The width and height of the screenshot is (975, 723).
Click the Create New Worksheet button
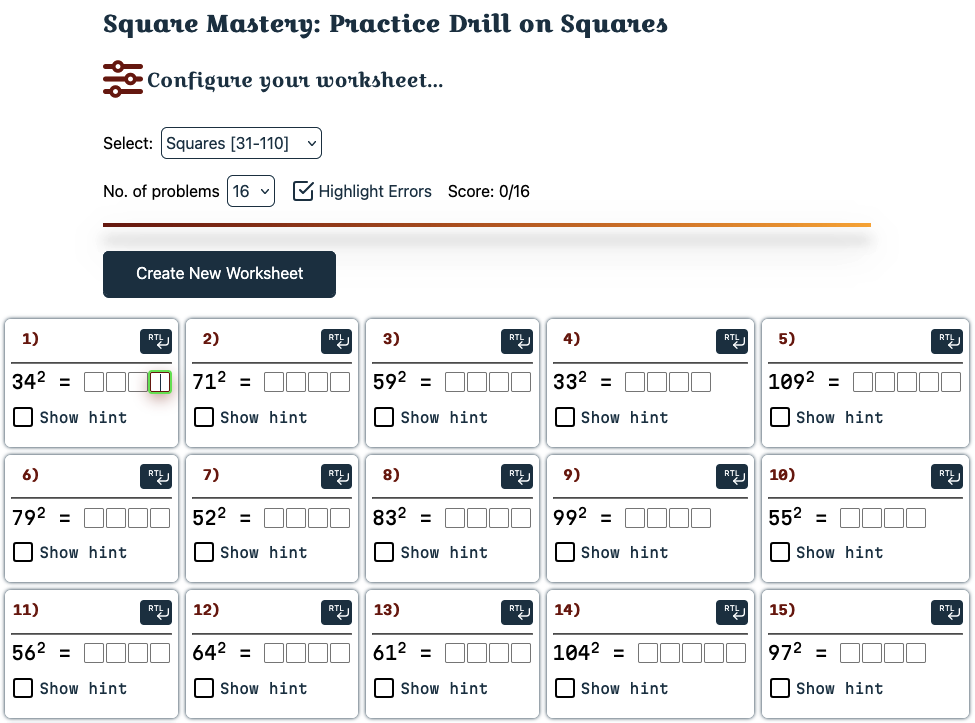[x=219, y=274]
